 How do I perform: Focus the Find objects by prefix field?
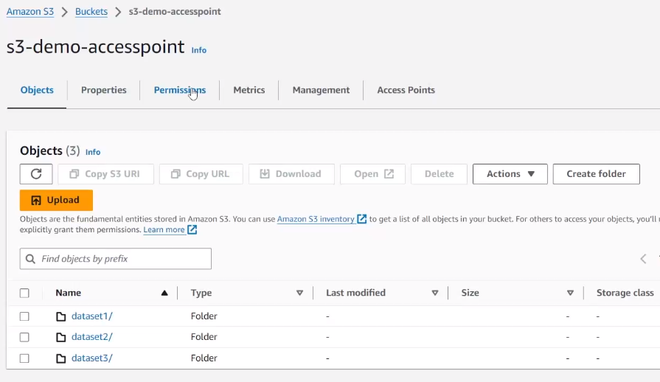116,259
